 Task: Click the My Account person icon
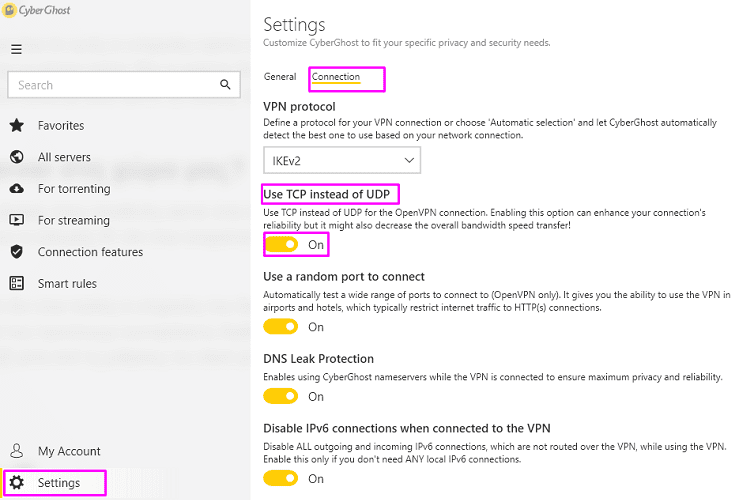pyautogui.click(x=16, y=451)
